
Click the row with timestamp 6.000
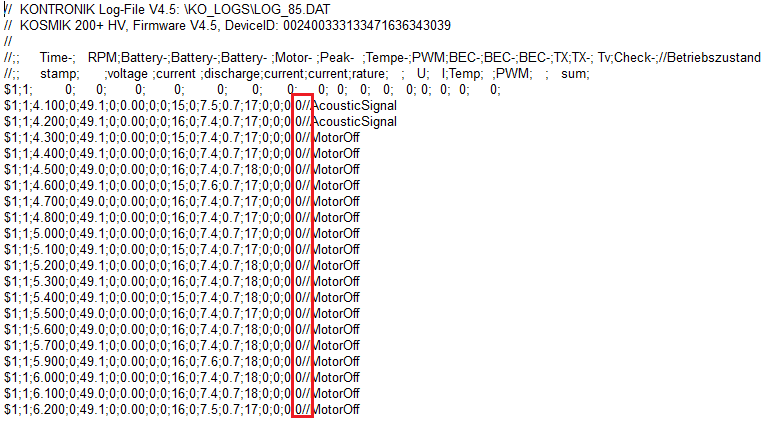182,378
